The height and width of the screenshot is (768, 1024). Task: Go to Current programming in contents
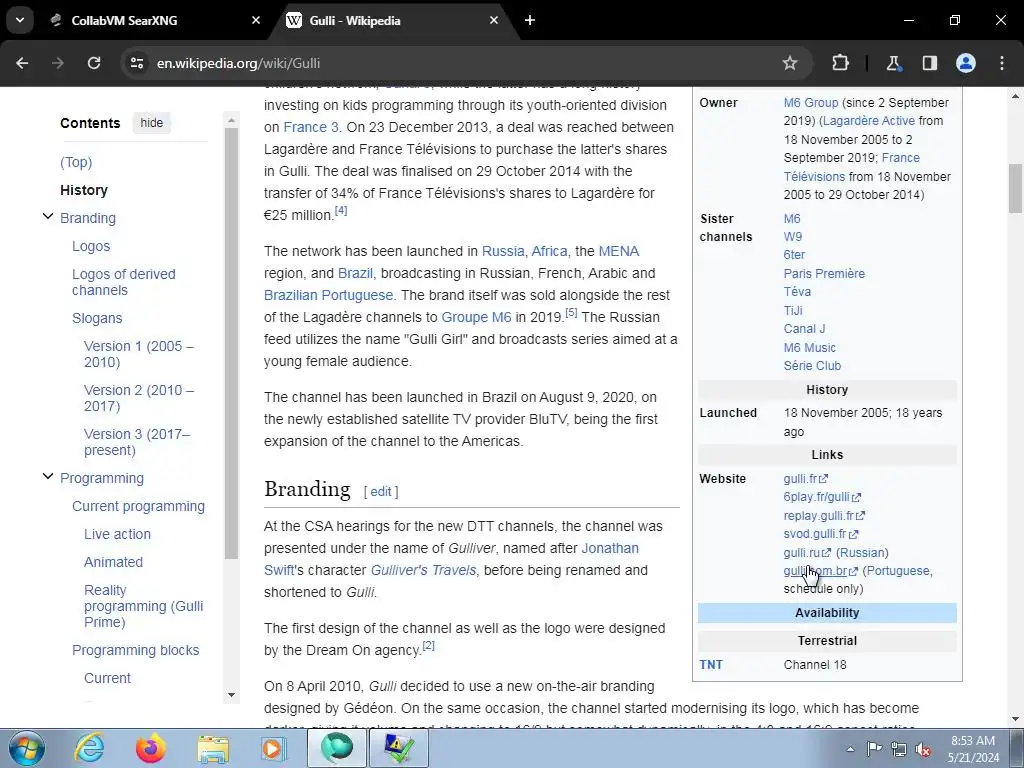(138, 506)
